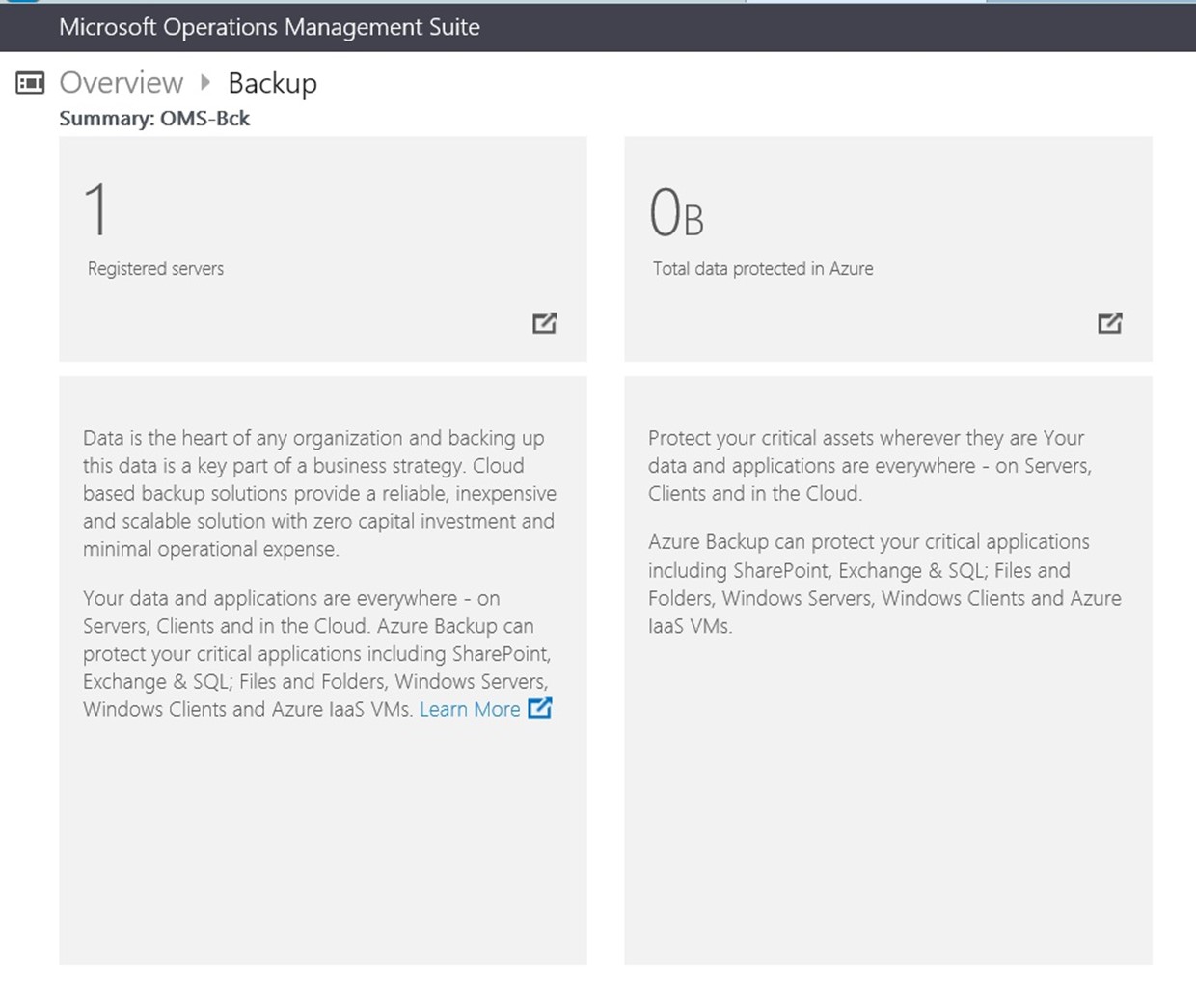Click the '0B' data protected value
The image size is (1196, 1008).
coord(676,212)
